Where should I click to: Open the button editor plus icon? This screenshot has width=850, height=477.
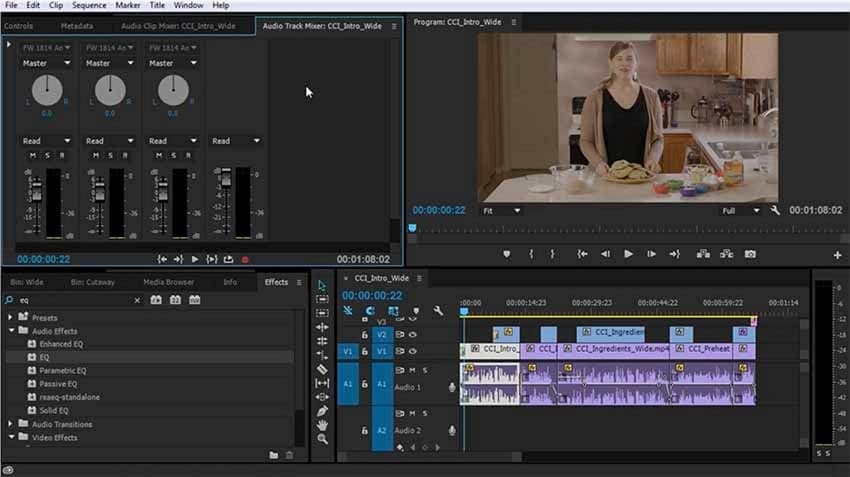838,255
